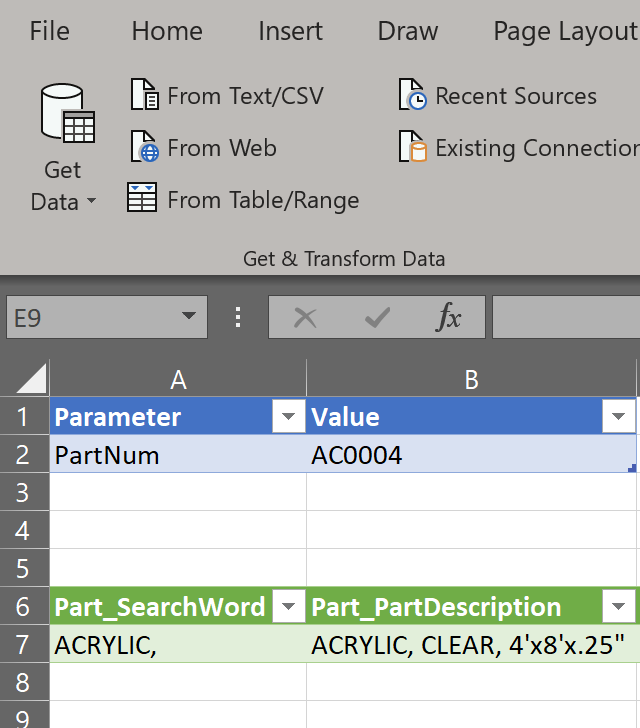Click the Insert Function fx icon

450,318
